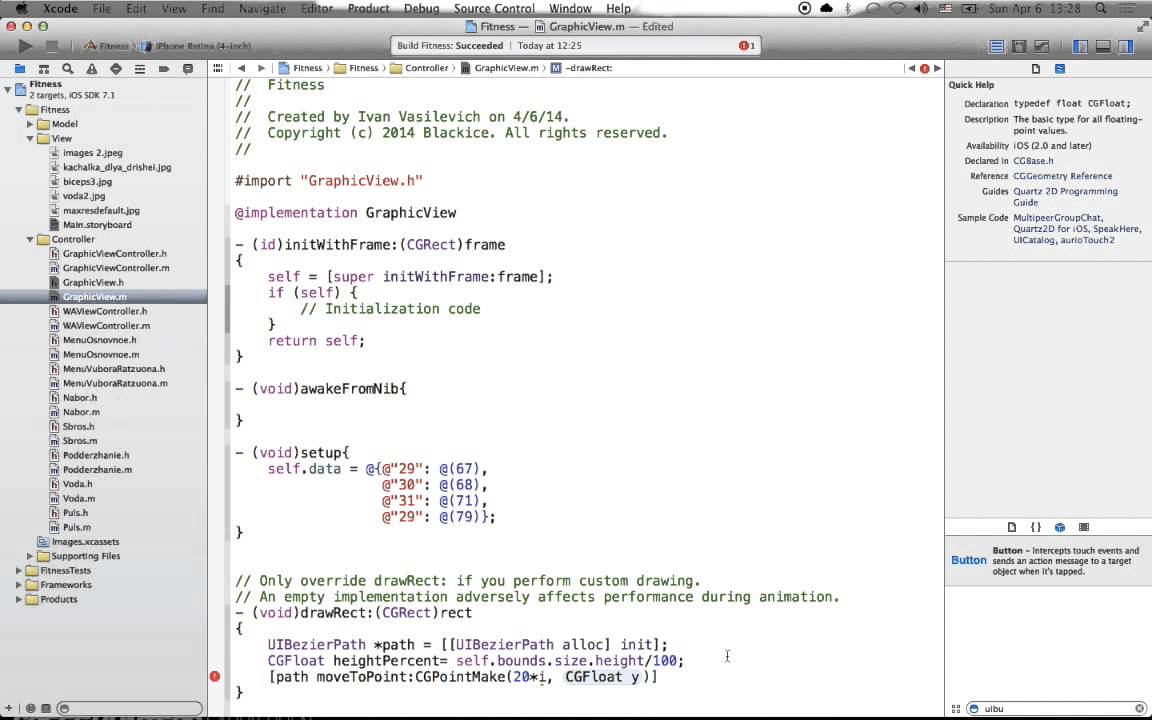Click the error marker in the gutter

click(x=215, y=676)
